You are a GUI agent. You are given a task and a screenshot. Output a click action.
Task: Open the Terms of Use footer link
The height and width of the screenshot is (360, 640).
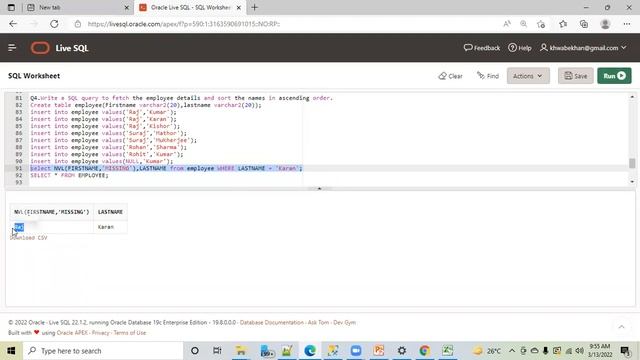tap(129, 333)
